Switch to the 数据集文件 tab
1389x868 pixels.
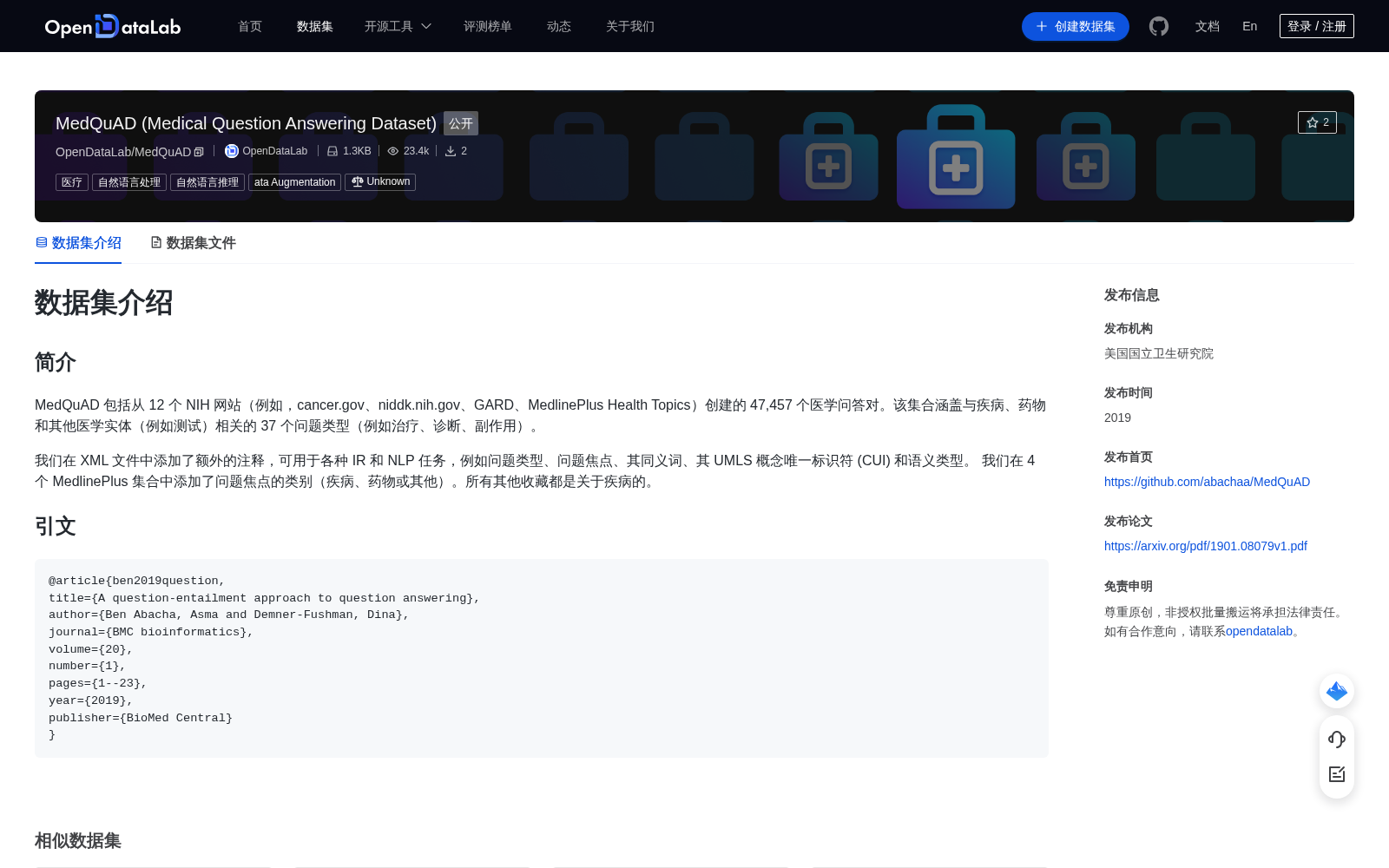point(193,243)
